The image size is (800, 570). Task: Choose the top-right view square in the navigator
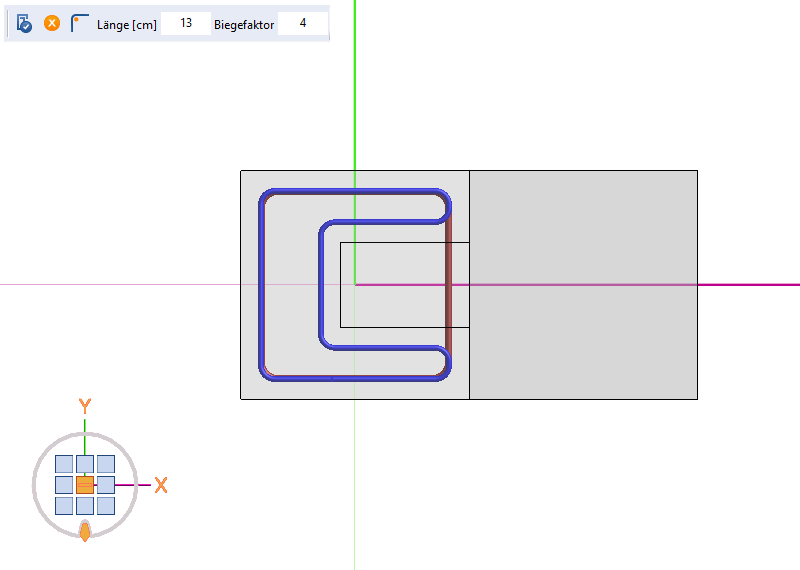click(106, 464)
